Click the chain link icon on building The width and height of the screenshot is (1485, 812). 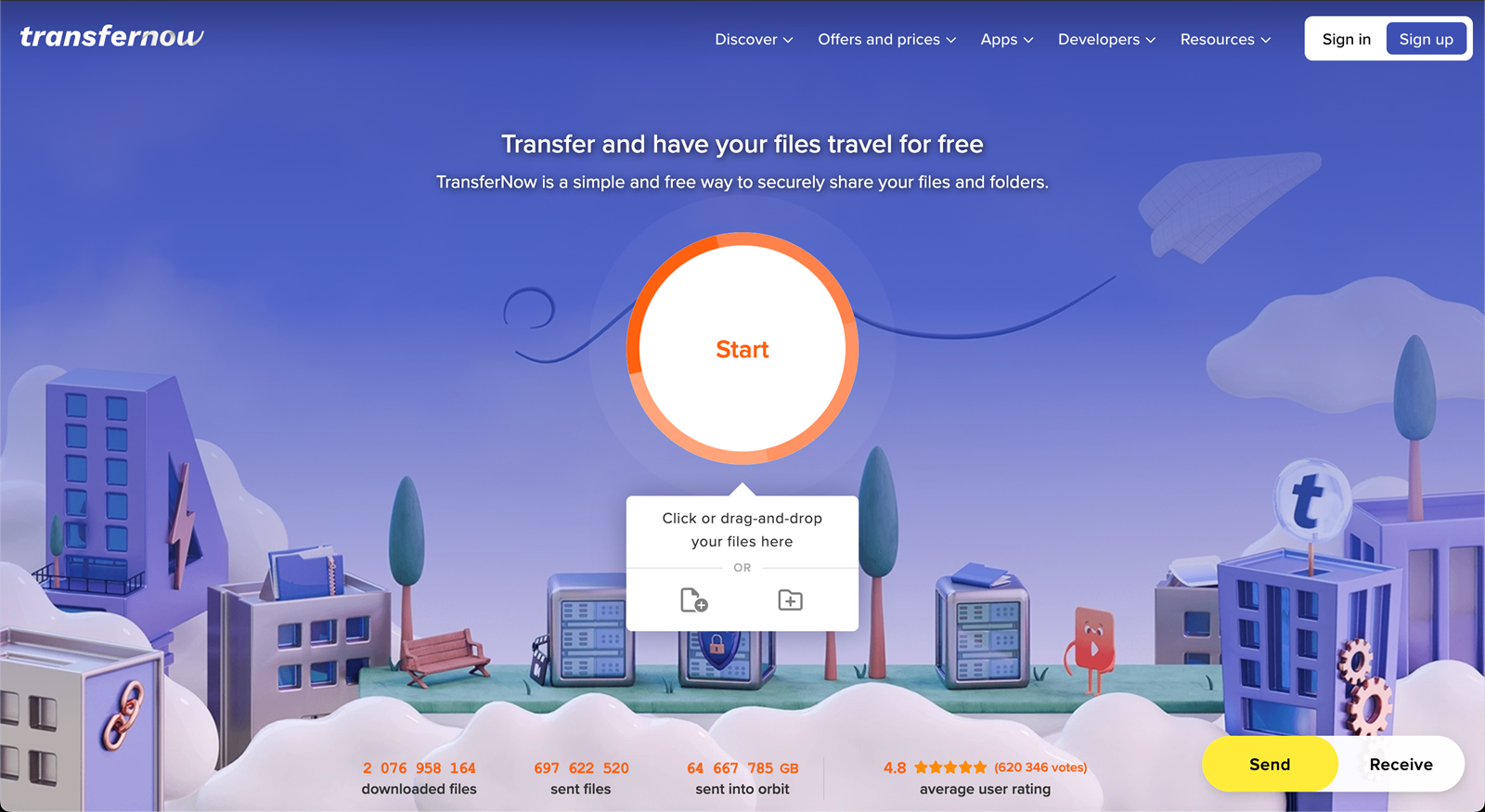click(x=123, y=715)
